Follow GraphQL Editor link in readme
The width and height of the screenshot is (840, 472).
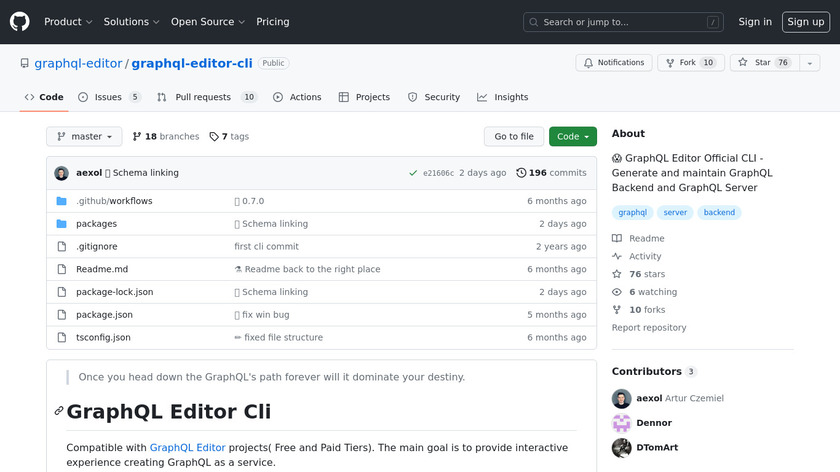tap(188, 447)
